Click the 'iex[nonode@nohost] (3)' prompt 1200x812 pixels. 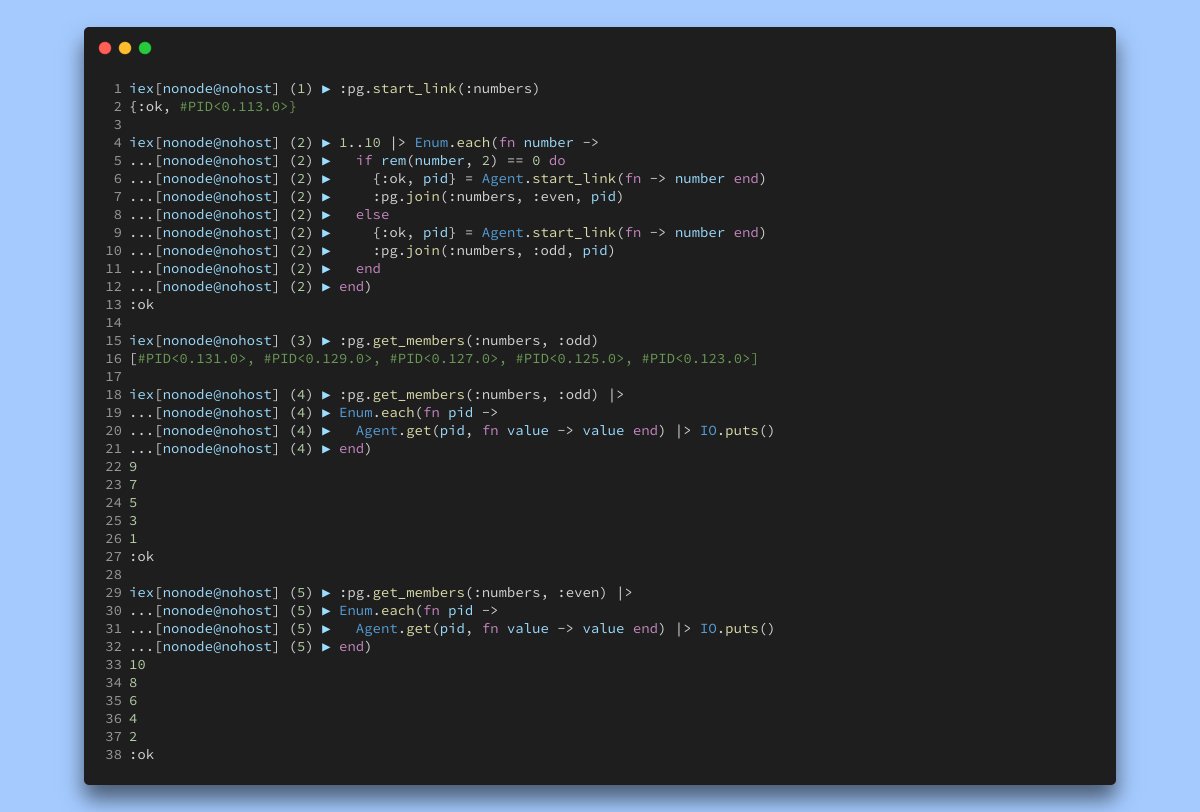[x=221, y=340]
